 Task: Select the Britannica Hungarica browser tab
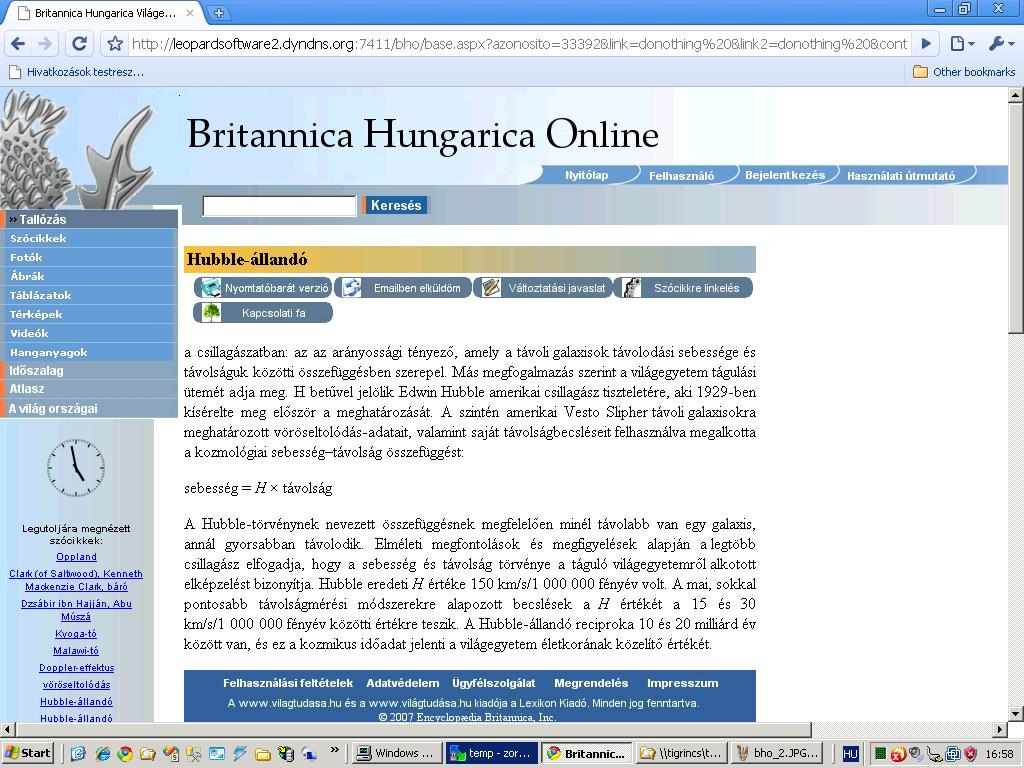click(x=104, y=13)
